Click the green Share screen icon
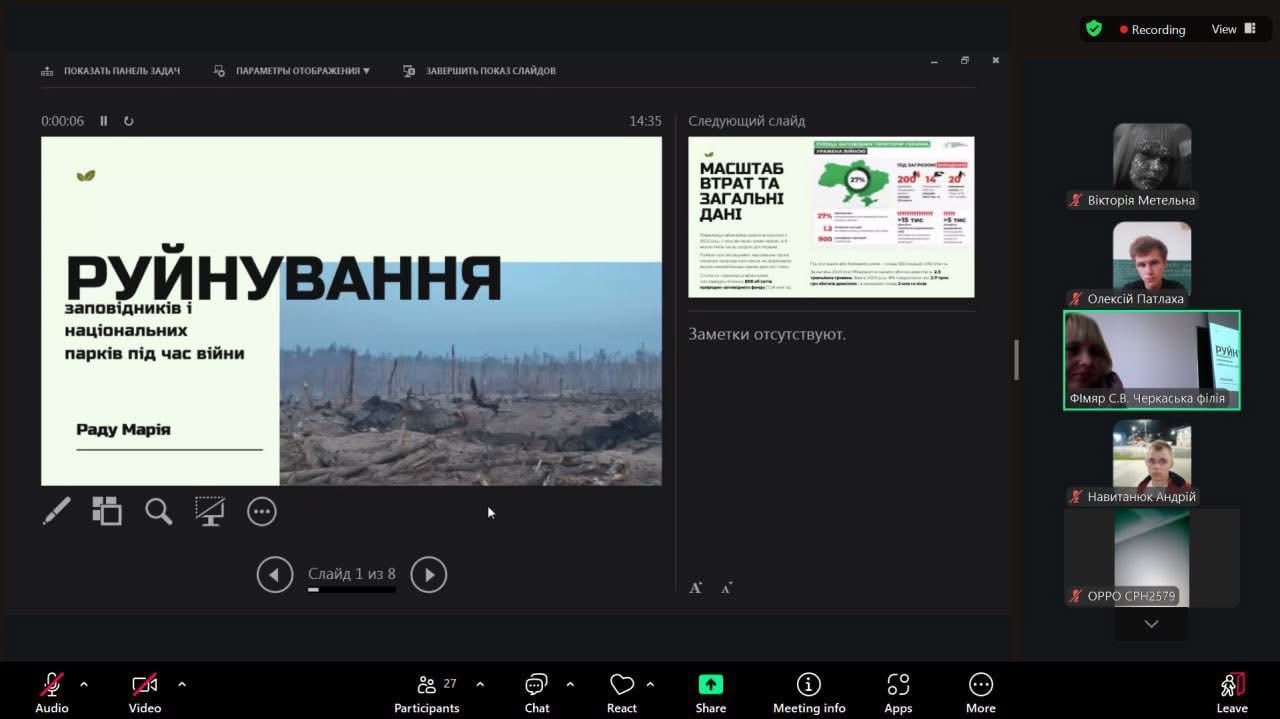 tap(710, 691)
